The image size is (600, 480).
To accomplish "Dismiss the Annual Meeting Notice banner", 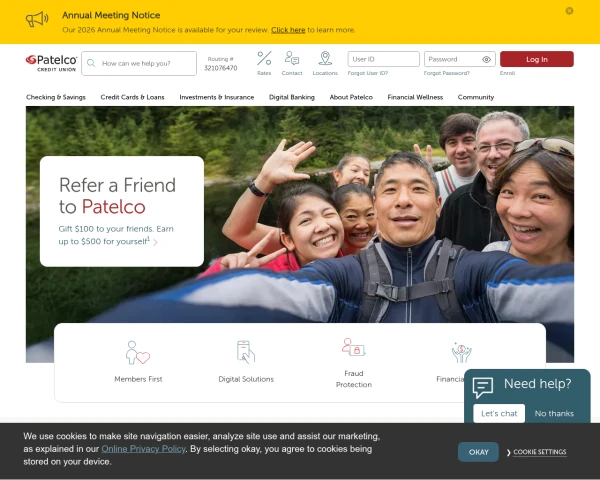I will pyautogui.click(x=569, y=11).
